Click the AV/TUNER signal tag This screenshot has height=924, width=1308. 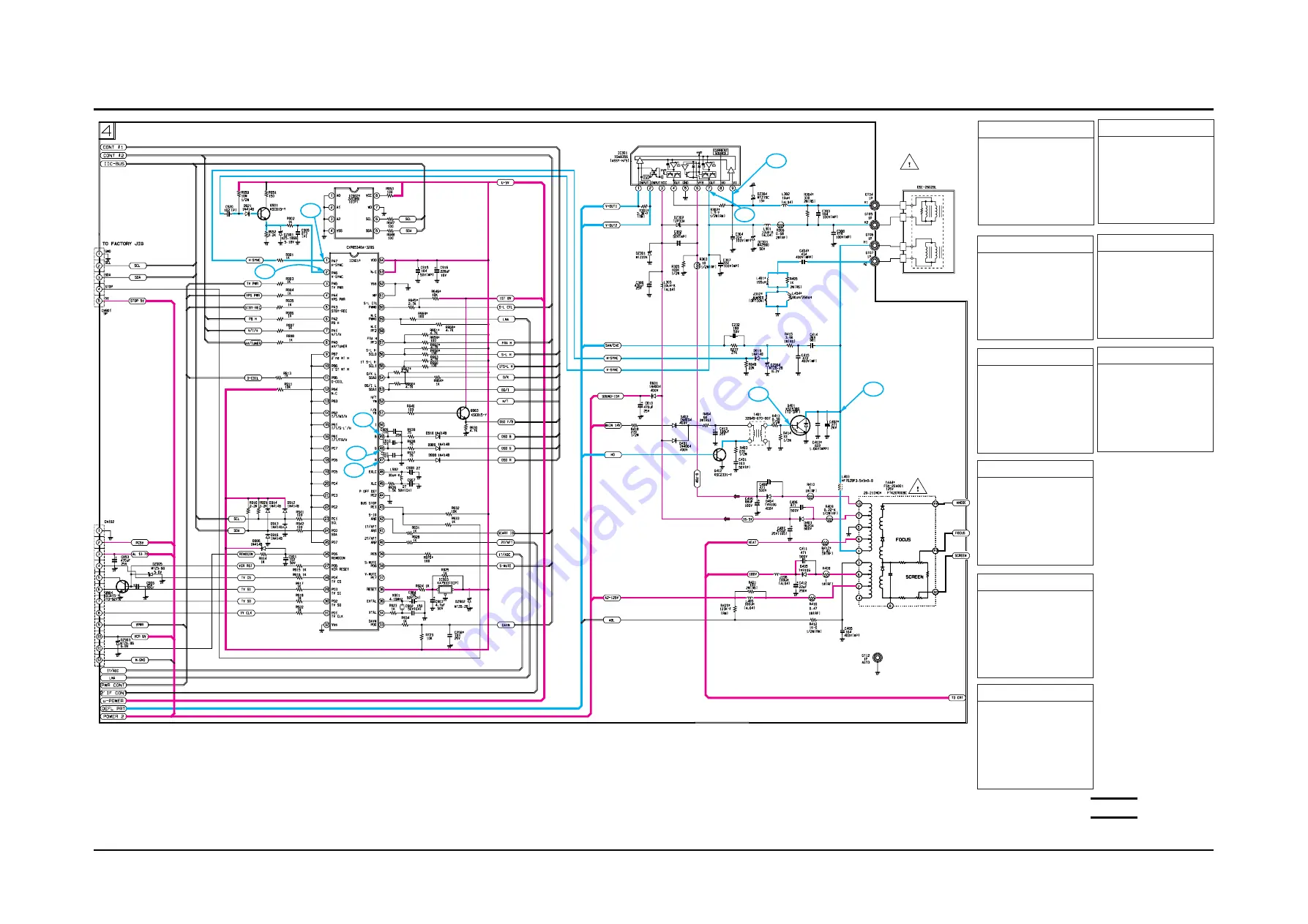(253, 342)
